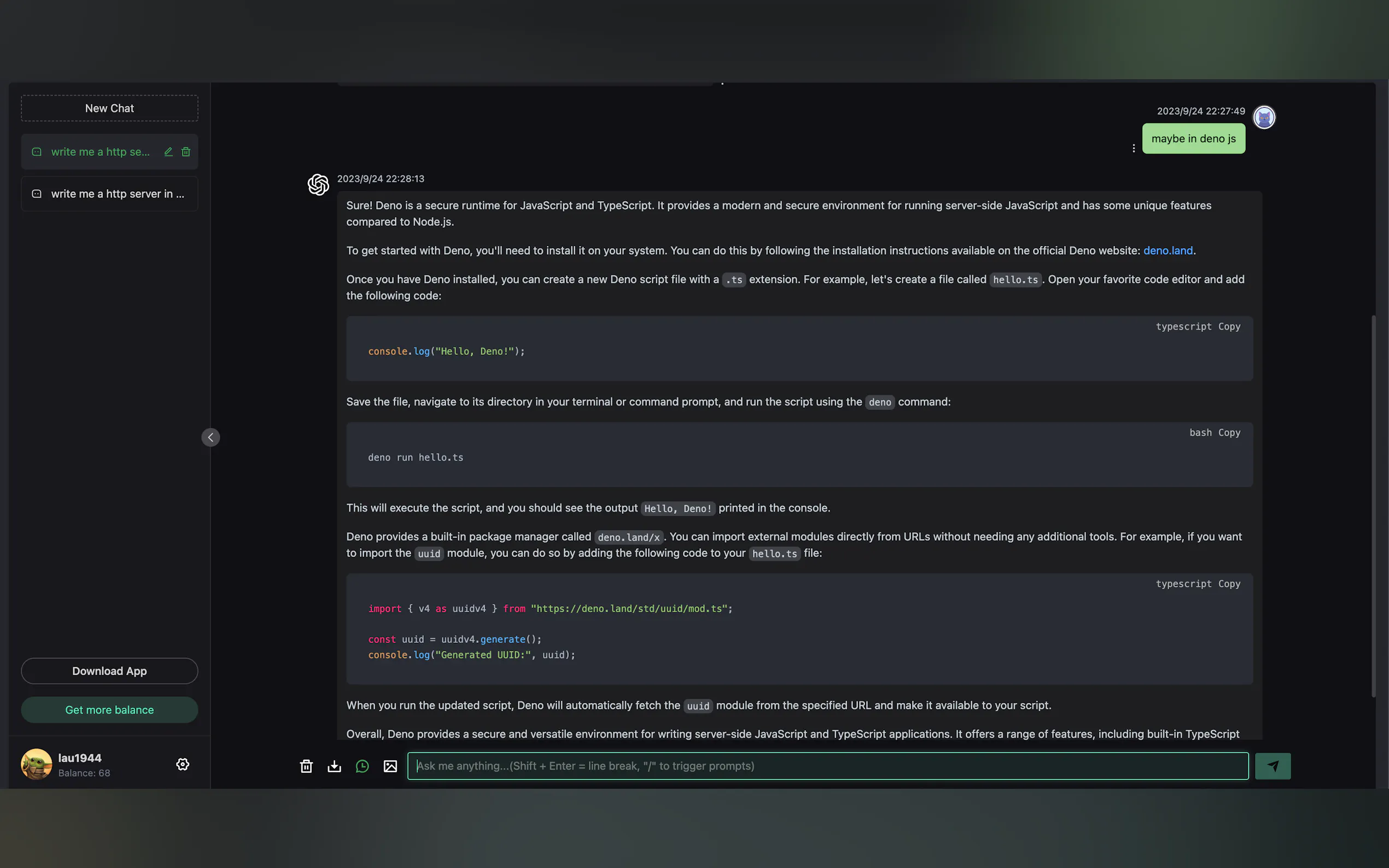Click Get more balance button
Image resolution: width=1389 pixels, height=868 pixels.
pos(110,709)
